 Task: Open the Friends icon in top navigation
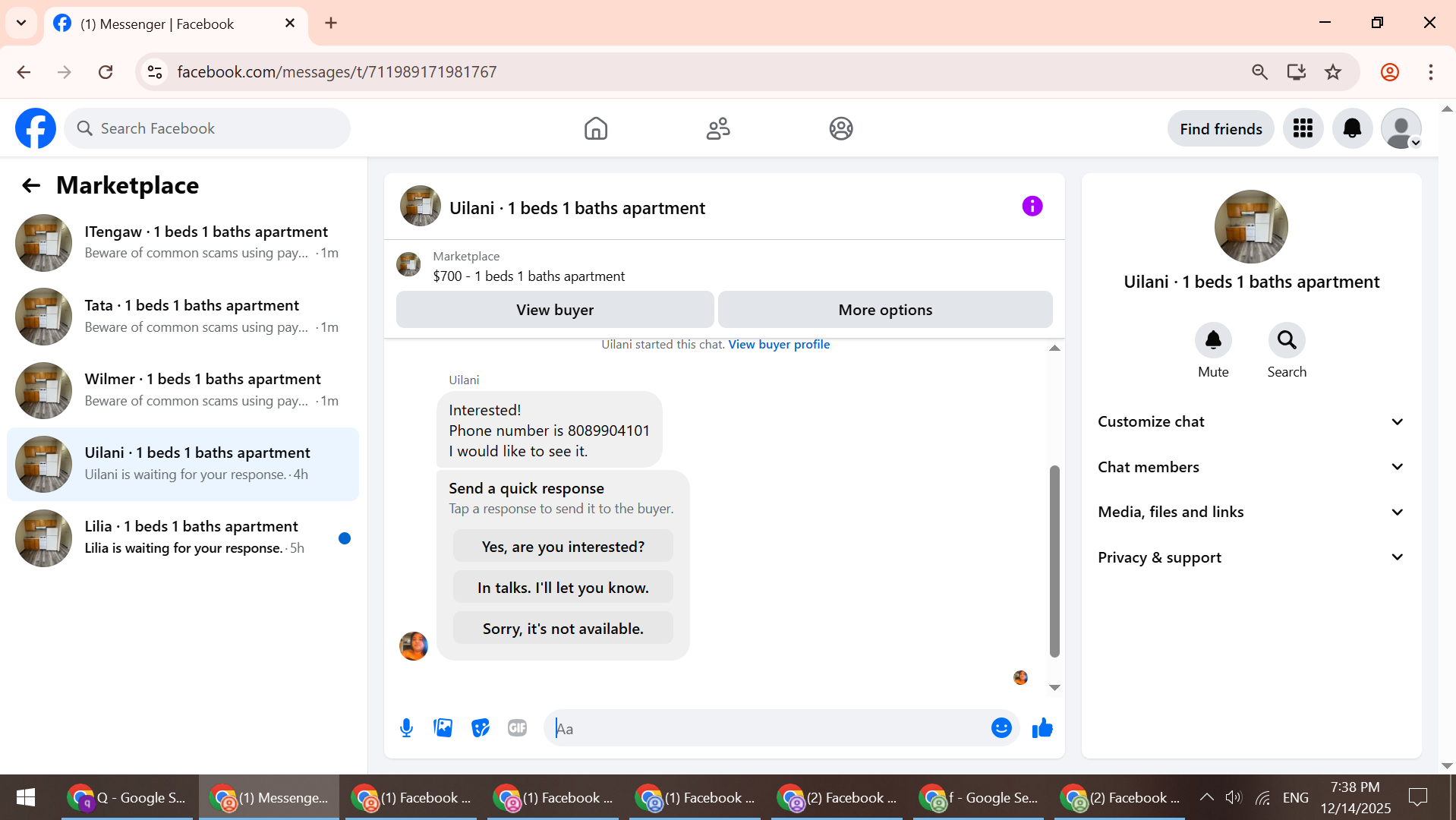point(718,128)
